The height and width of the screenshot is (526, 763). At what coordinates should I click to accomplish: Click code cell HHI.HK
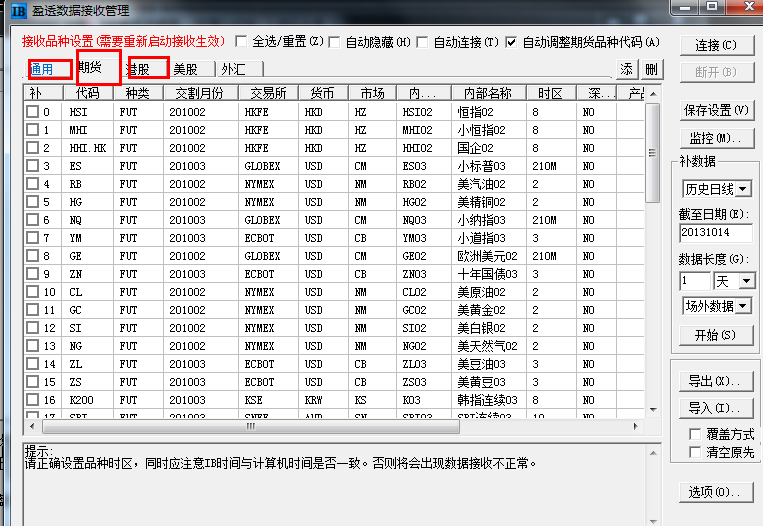point(88,148)
